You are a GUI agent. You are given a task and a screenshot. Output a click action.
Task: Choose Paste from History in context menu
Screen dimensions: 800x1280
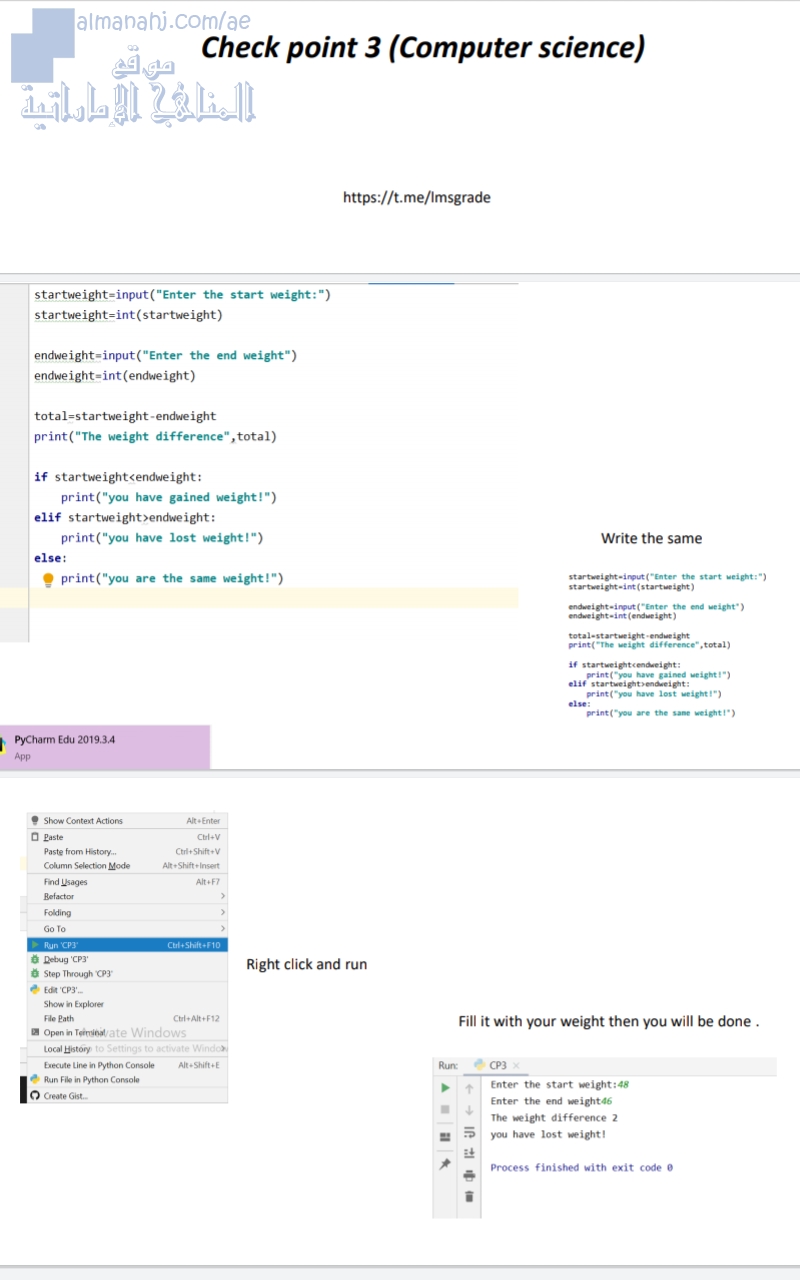point(127,852)
